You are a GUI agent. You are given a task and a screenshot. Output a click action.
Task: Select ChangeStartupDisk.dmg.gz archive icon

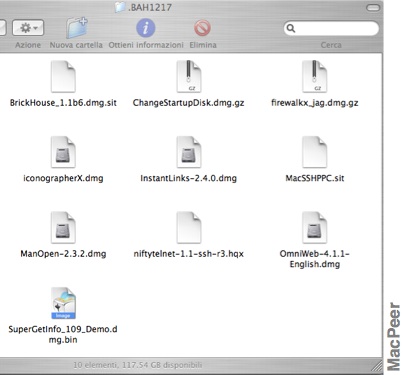pos(189,77)
